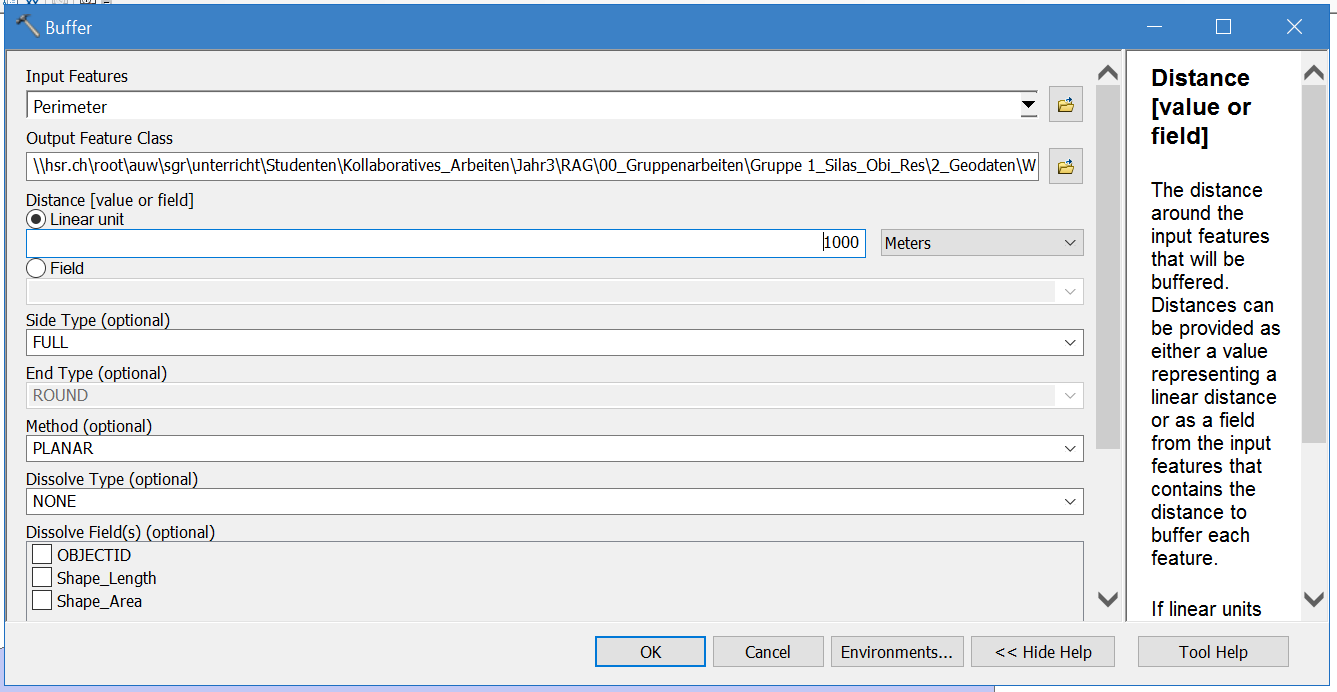Open the Environments settings button
The height and width of the screenshot is (692, 1337).
click(896, 652)
